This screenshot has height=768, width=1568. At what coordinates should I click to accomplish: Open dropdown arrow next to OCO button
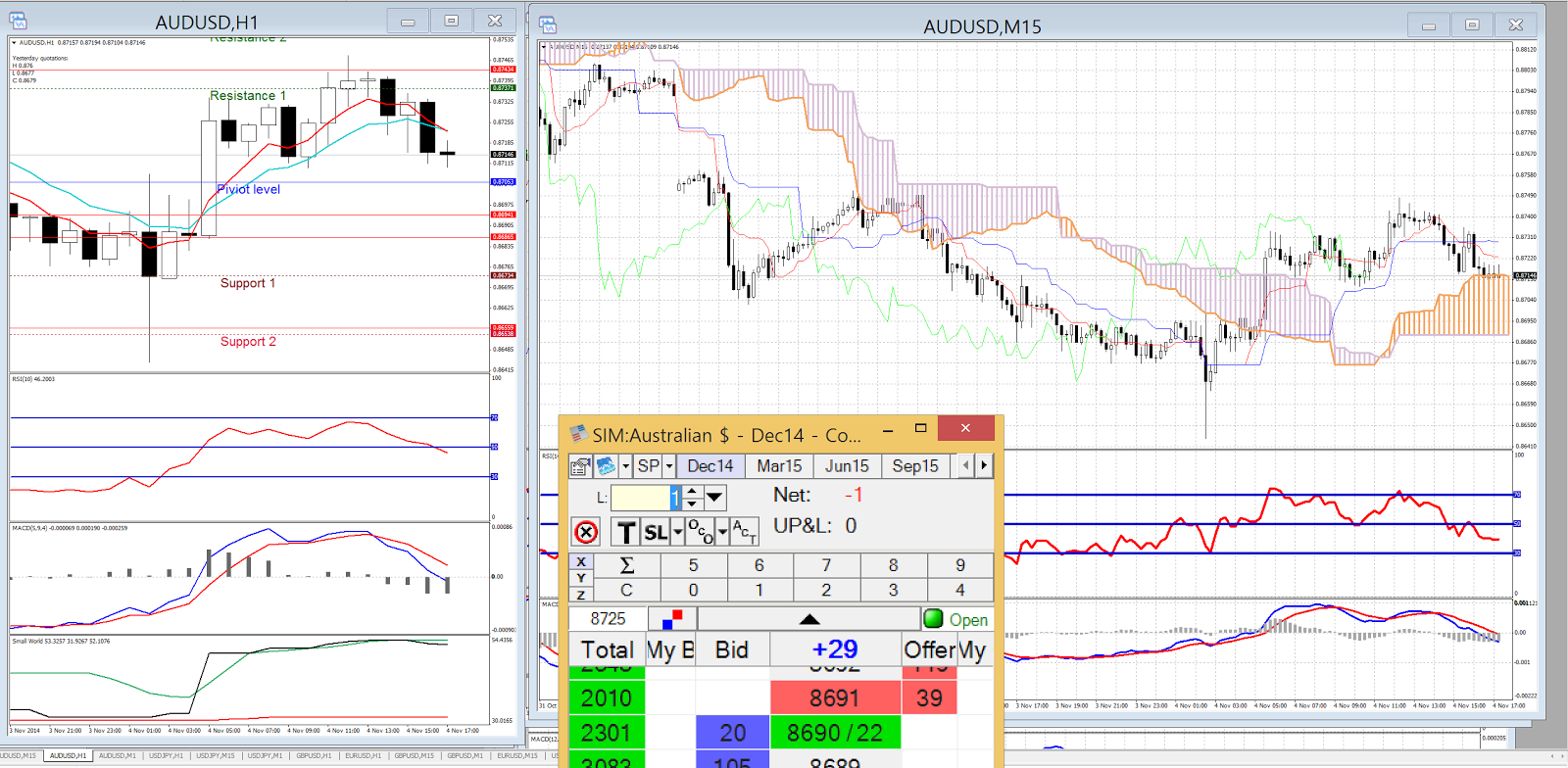(x=722, y=532)
